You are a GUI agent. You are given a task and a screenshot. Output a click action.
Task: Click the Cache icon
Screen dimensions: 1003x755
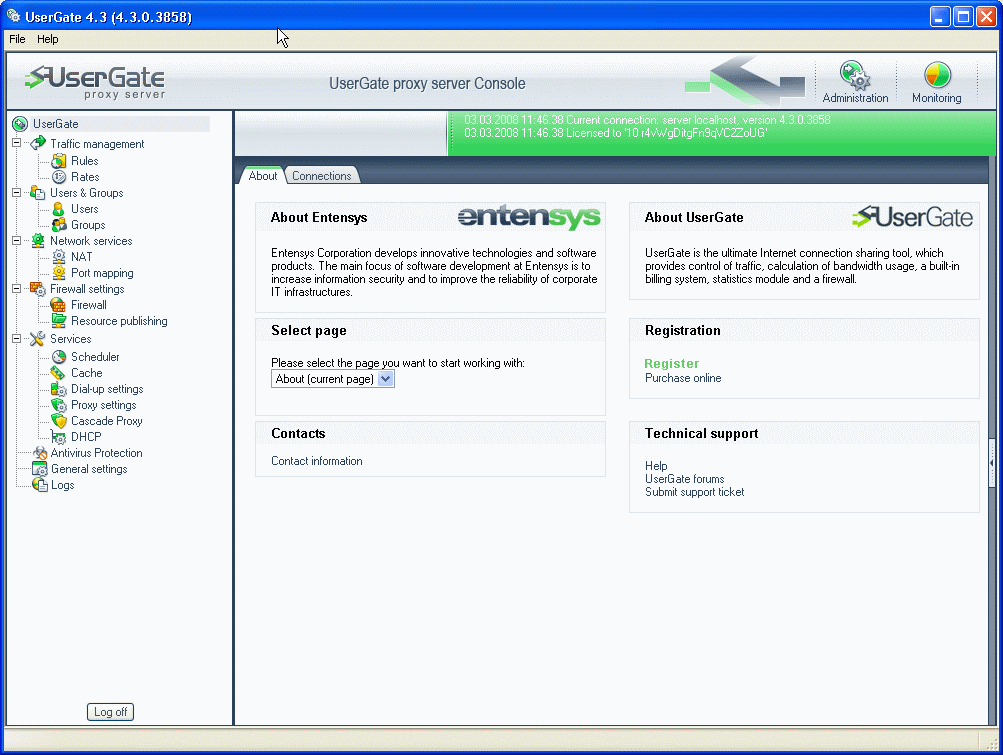(59, 372)
